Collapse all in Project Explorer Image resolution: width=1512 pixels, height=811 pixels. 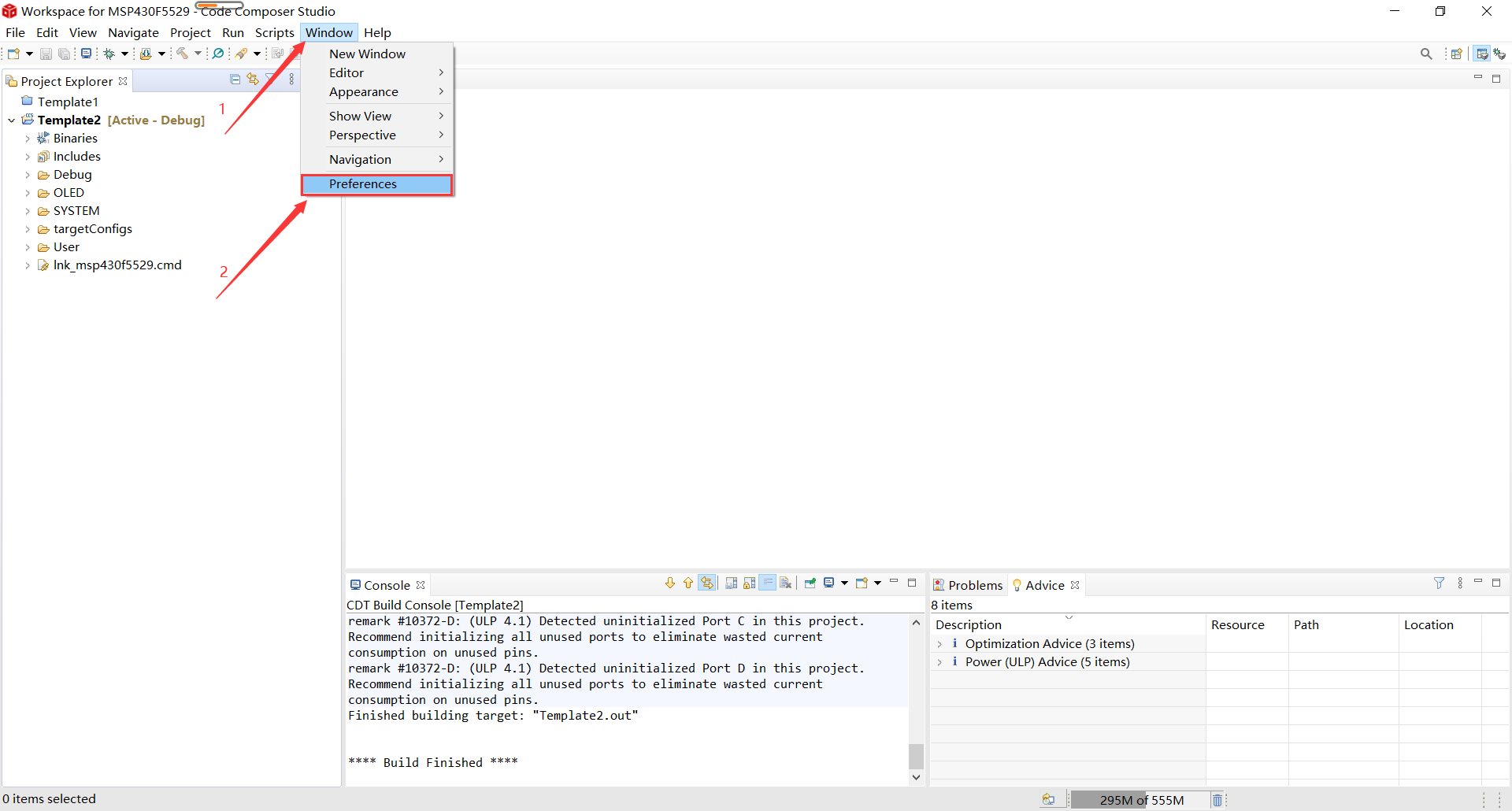235,80
